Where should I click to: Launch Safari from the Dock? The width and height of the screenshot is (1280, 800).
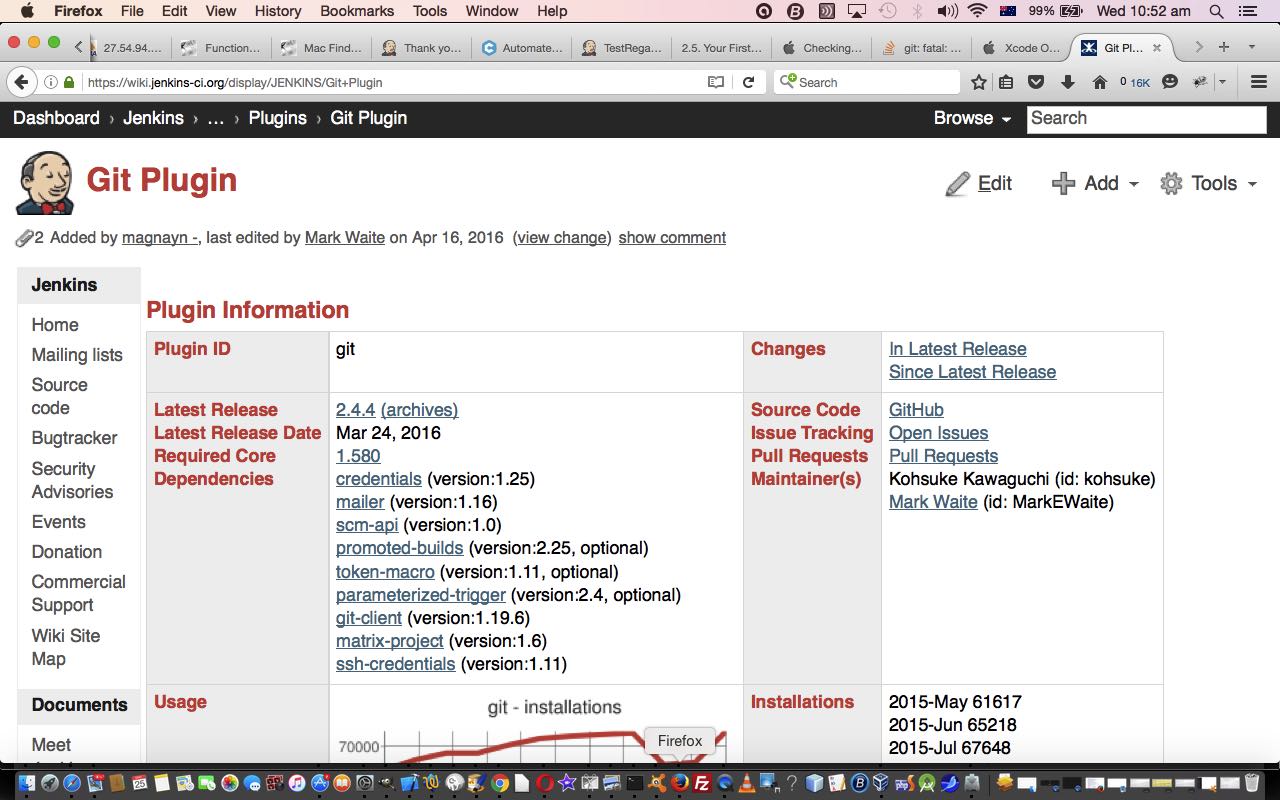point(72,783)
